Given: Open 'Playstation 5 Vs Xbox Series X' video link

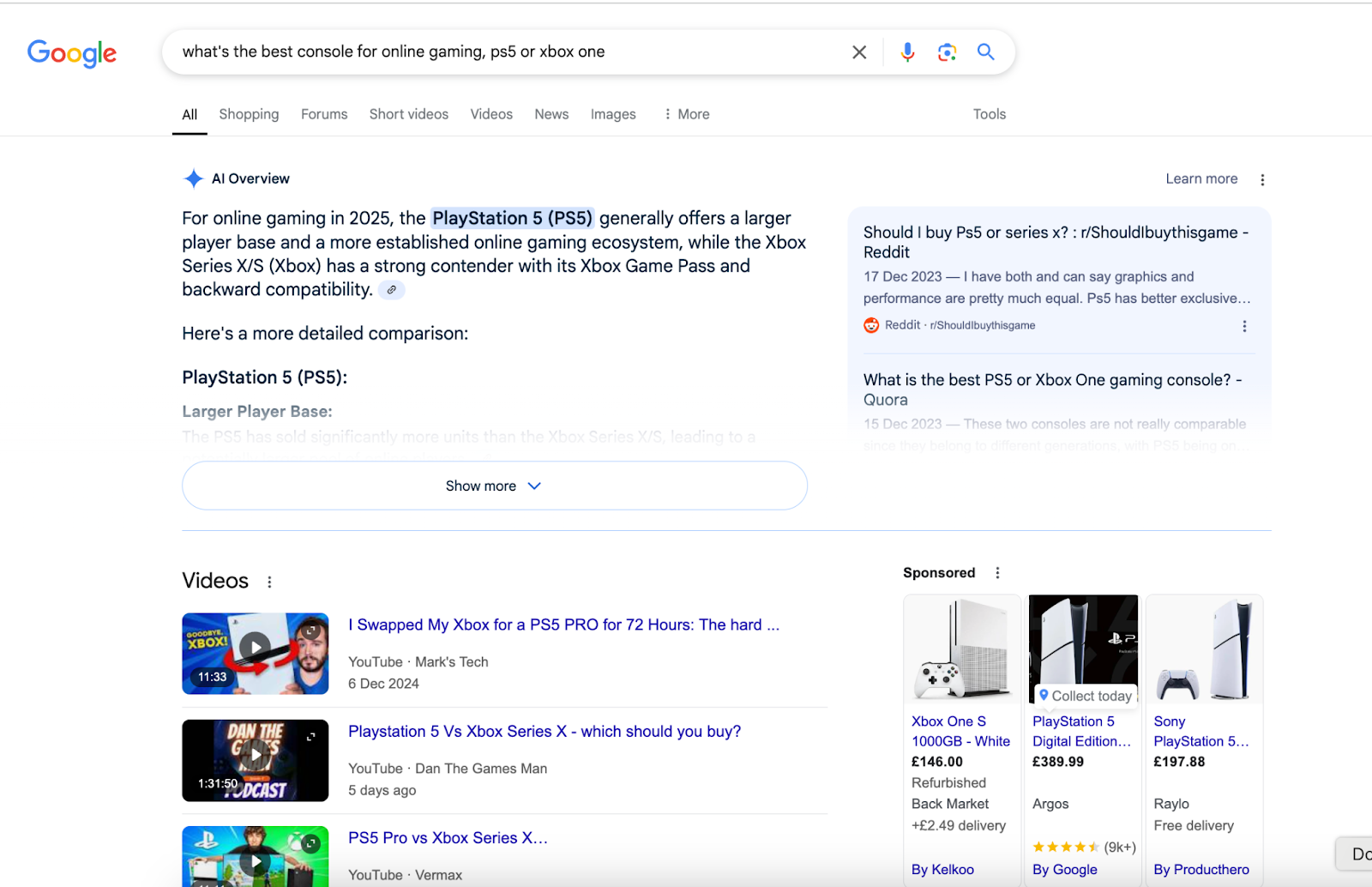Looking at the screenshot, I should coord(545,731).
